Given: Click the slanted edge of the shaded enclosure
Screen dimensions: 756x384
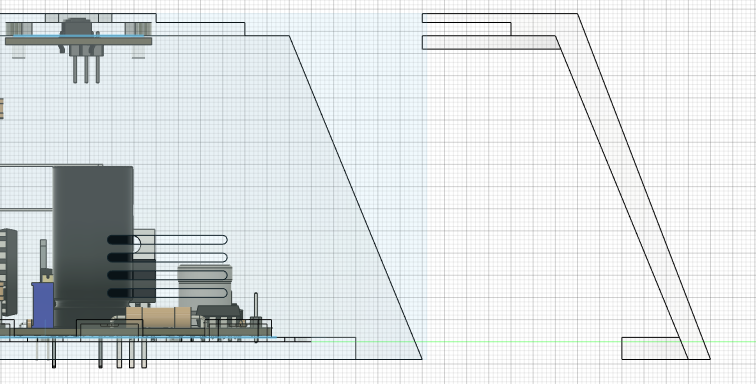Looking at the screenshot, I should [x=355, y=197].
